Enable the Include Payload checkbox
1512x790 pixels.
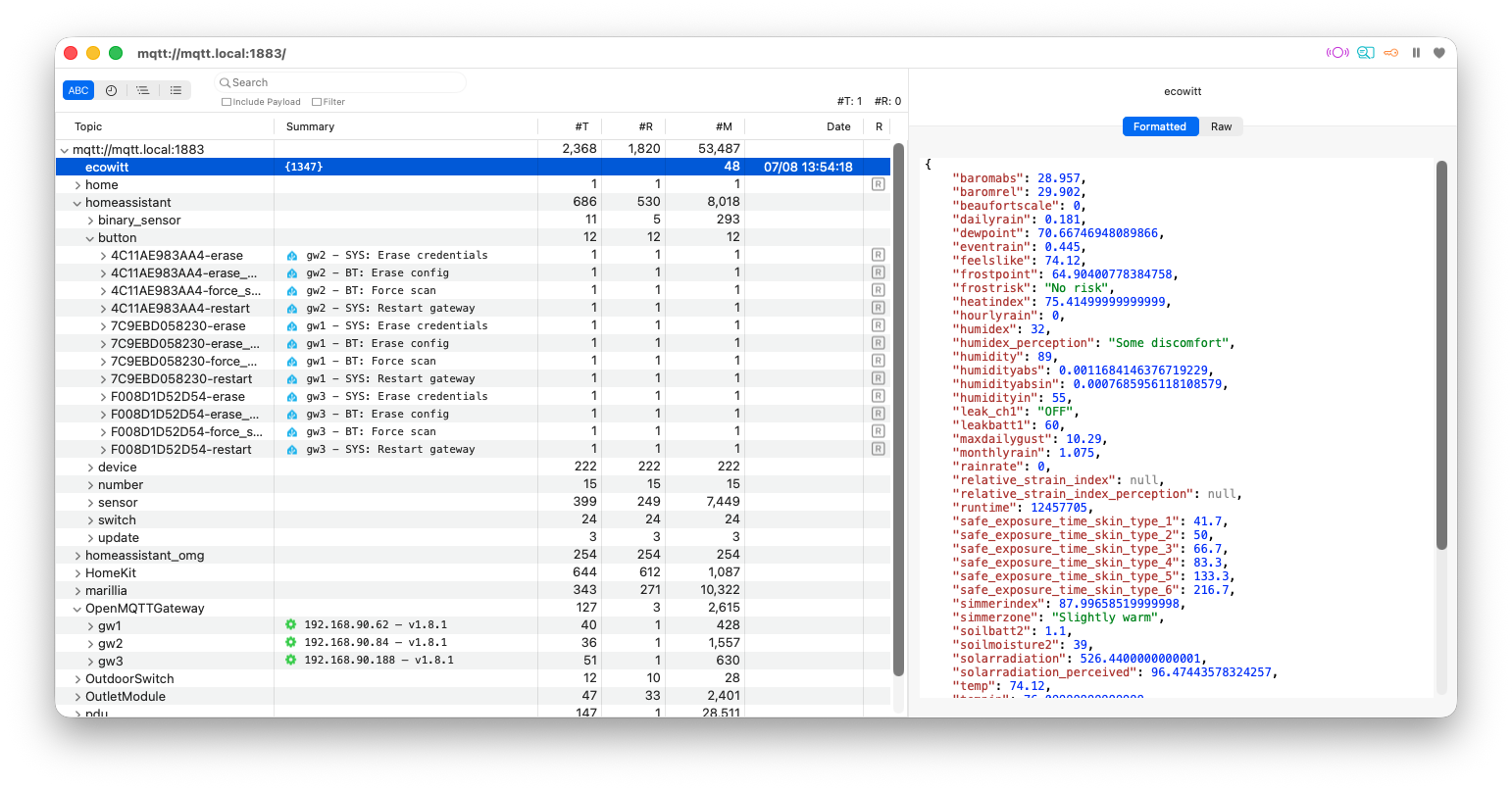click(227, 102)
